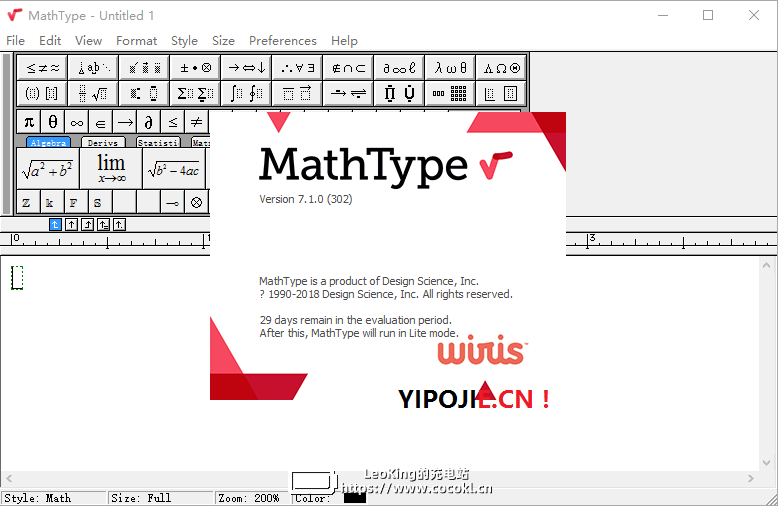Insert the element-of symbol from small bar
This screenshot has width=778, height=506.
point(101,122)
